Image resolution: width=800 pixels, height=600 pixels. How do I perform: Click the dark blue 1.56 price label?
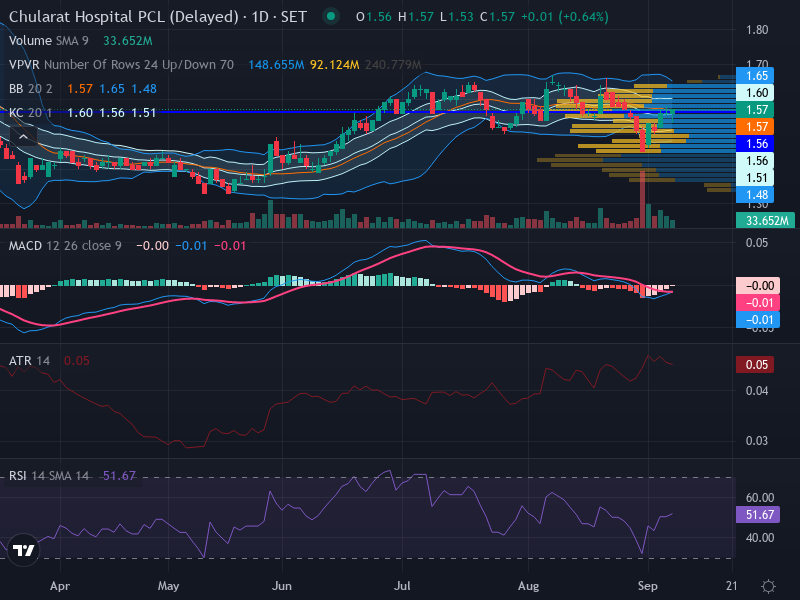[755, 144]
